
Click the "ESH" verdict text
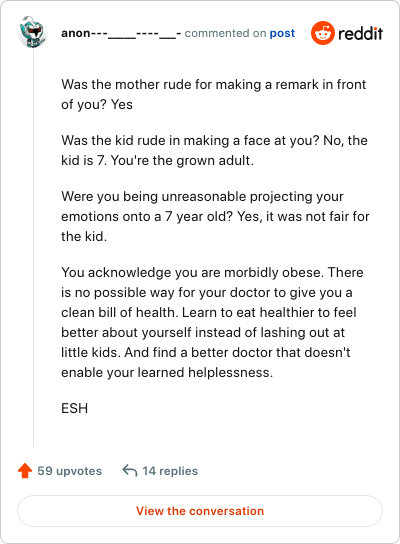pos(75,408)
